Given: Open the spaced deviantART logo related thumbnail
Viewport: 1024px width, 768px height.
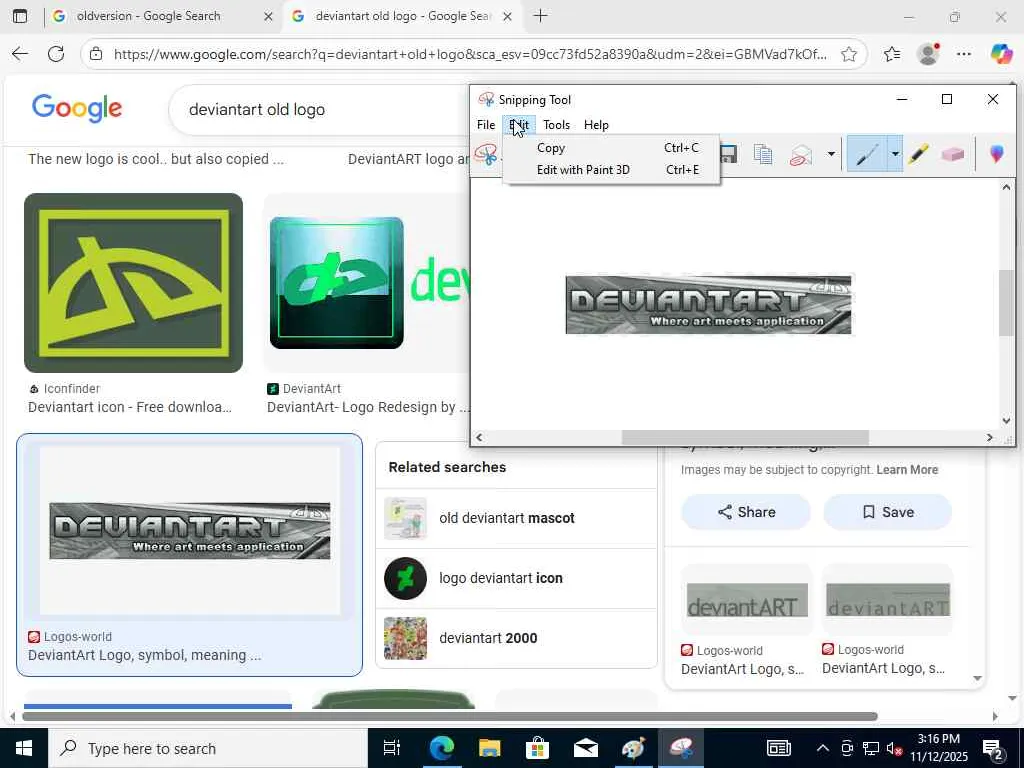Looking at the screenshot, I should coord(888,600).
